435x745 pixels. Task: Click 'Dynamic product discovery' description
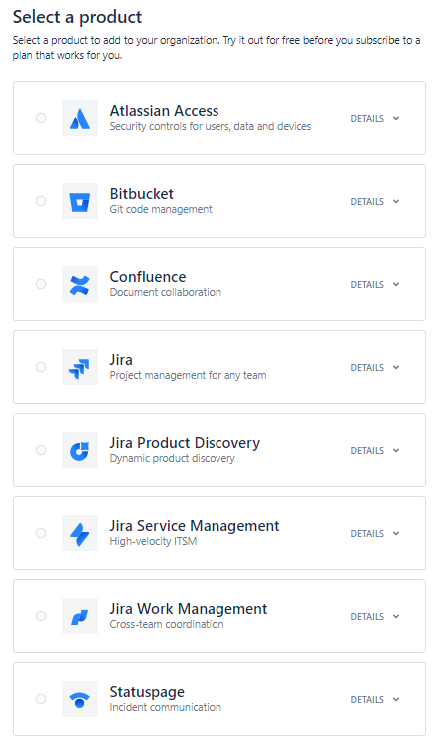pyautogui.click(x=172, y=458)
